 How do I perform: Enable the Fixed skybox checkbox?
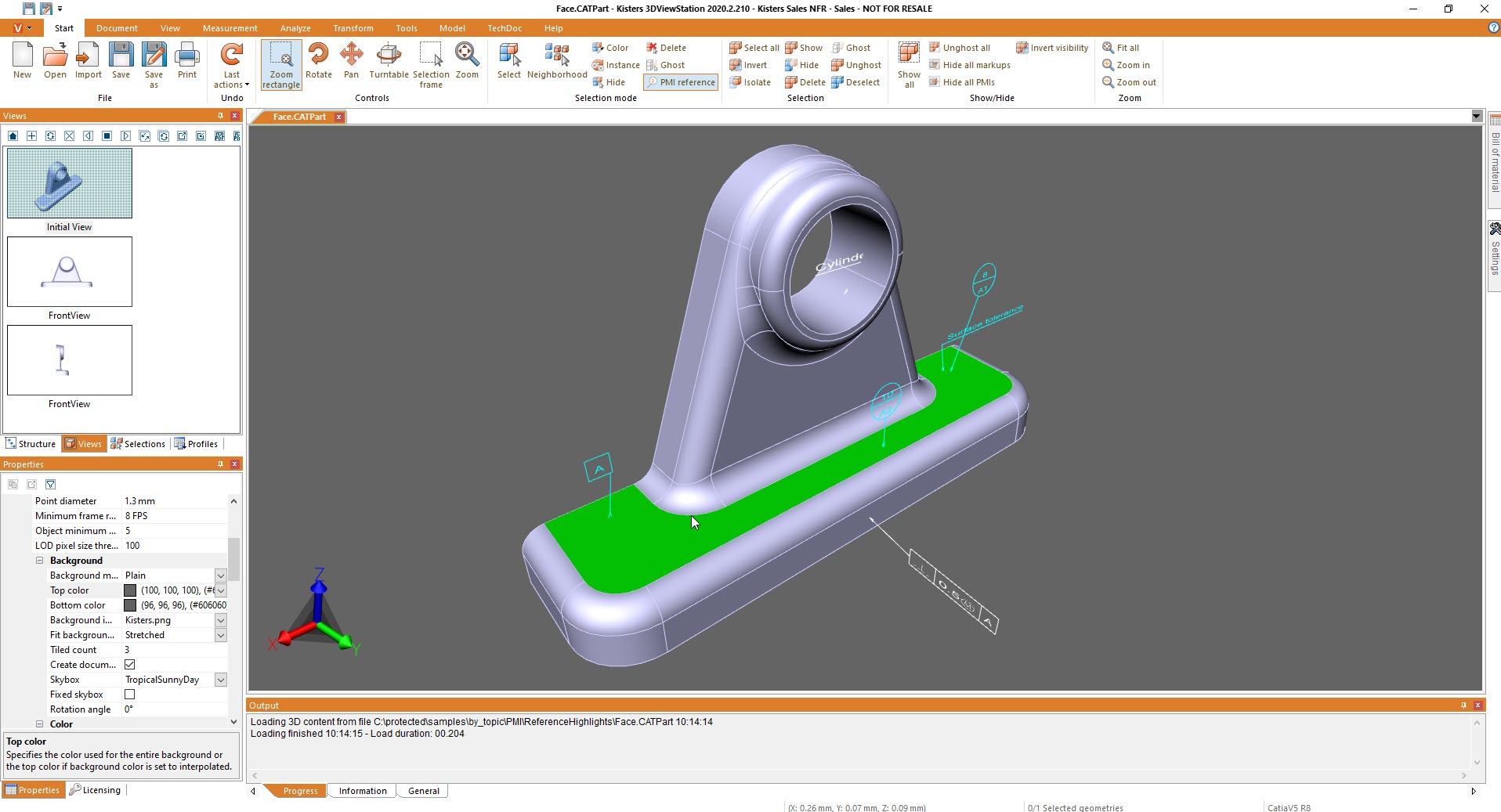point(130,694)
